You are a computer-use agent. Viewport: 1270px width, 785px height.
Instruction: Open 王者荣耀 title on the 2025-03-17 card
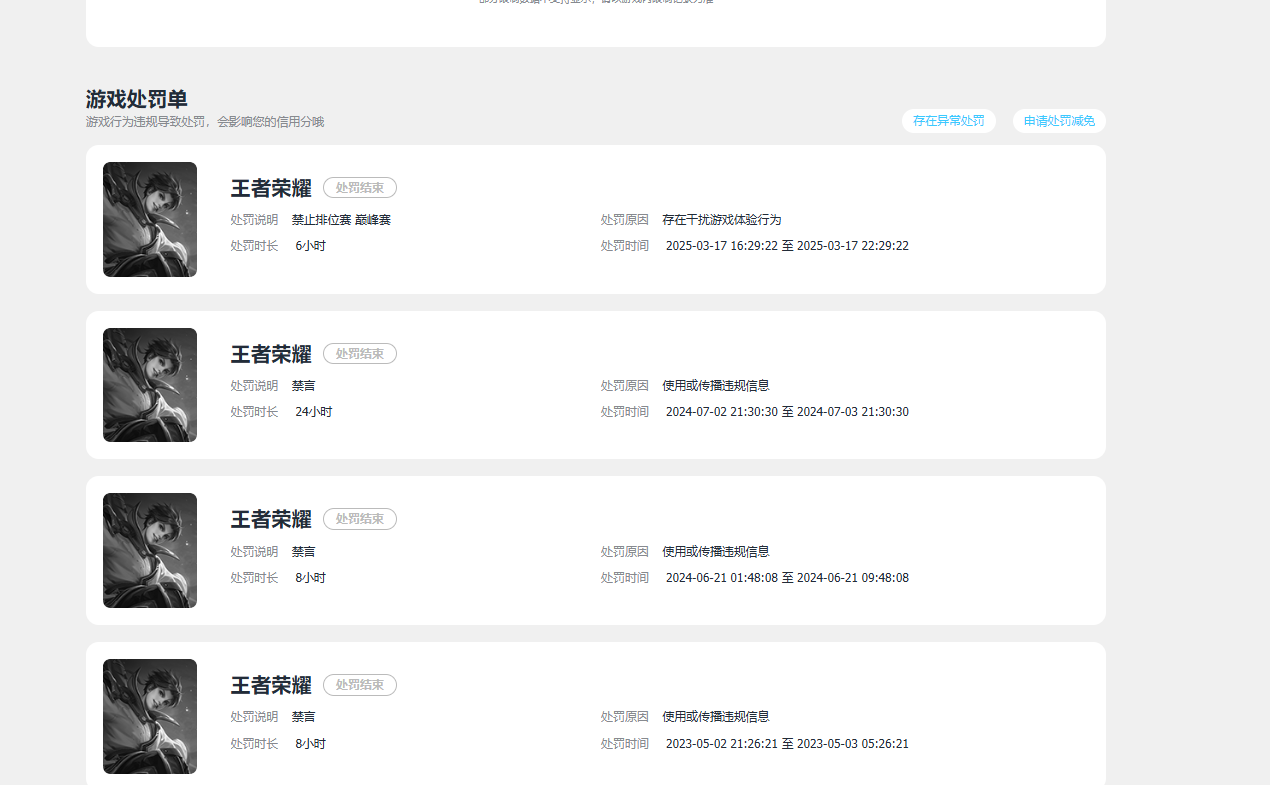[x=271, y=188]
